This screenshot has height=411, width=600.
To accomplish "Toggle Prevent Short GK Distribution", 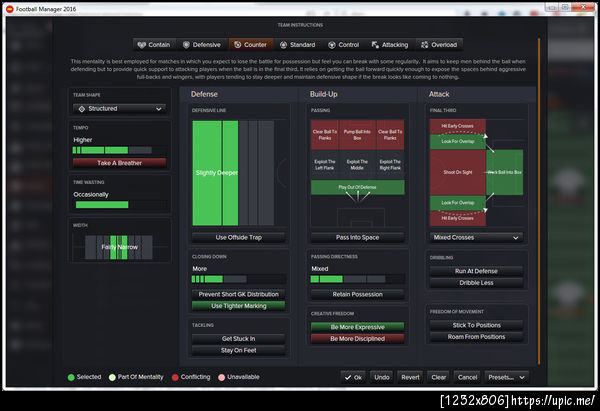I will click(x=238, y=294).
